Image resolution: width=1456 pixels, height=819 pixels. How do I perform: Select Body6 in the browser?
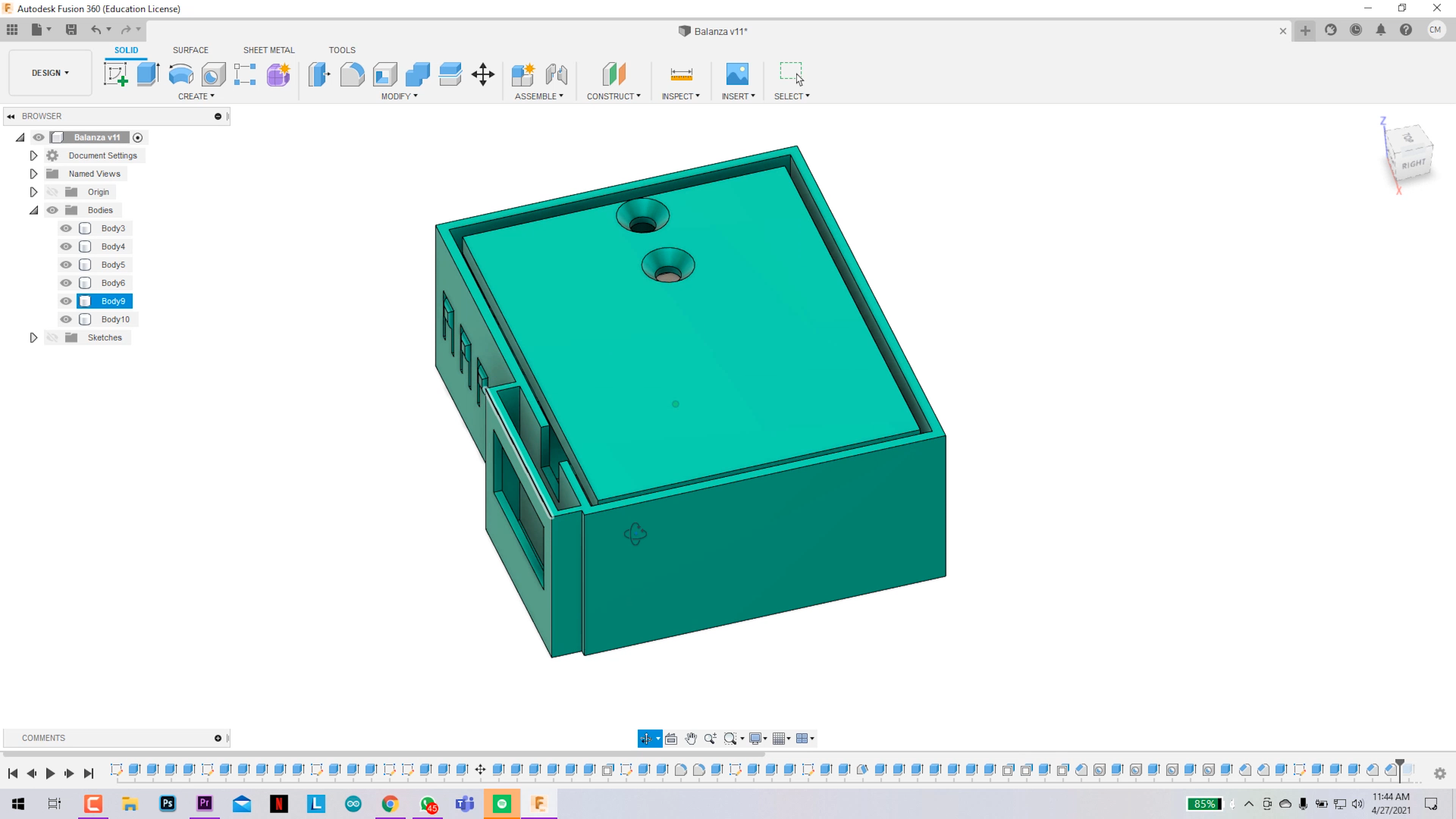click(x=113, y=283)
